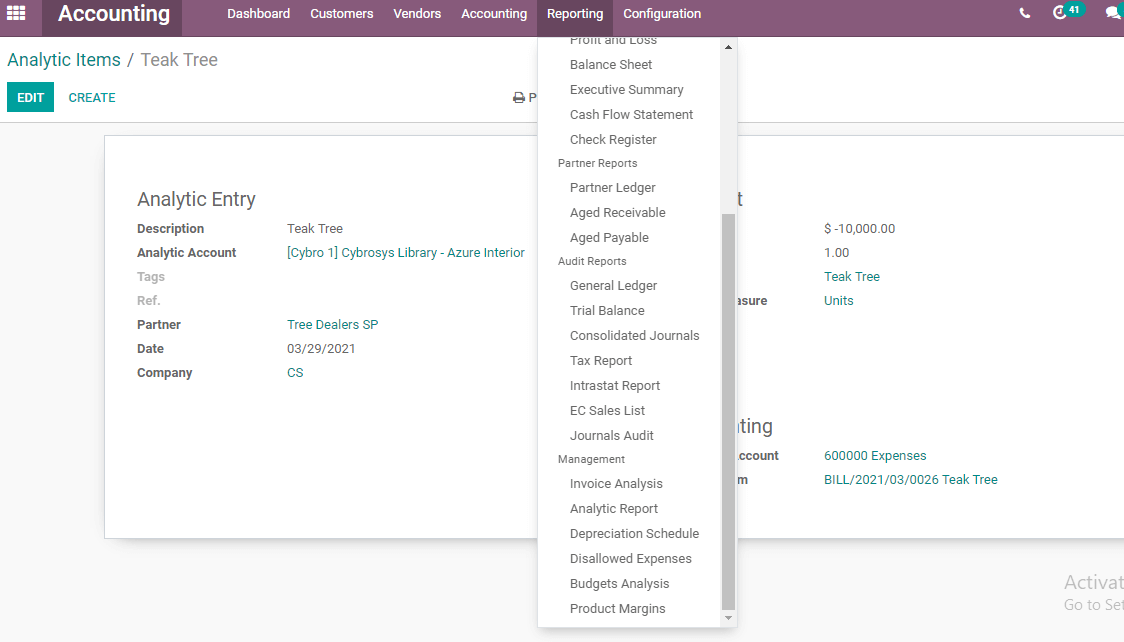Open Cybrosys Library - Azure Interior analytic account
Image resolution: width=1124 pixels, height=642 pixels.
click(x=406, y=253)
